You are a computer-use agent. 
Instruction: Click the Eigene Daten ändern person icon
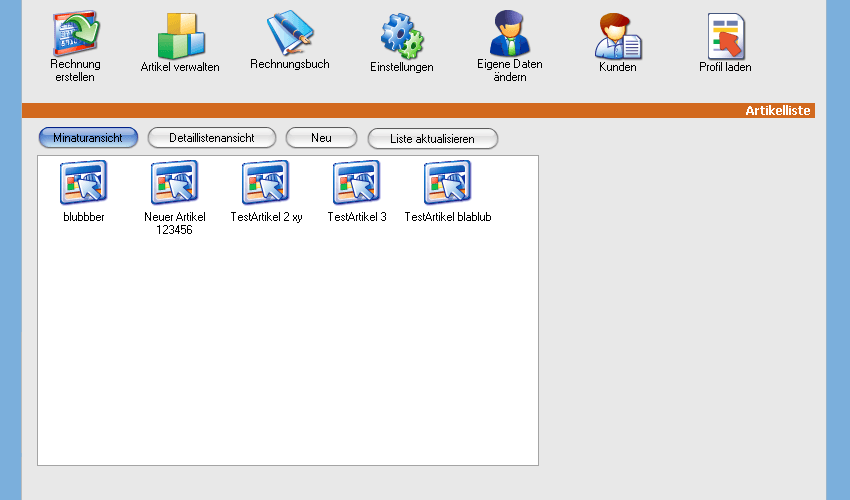510,33
